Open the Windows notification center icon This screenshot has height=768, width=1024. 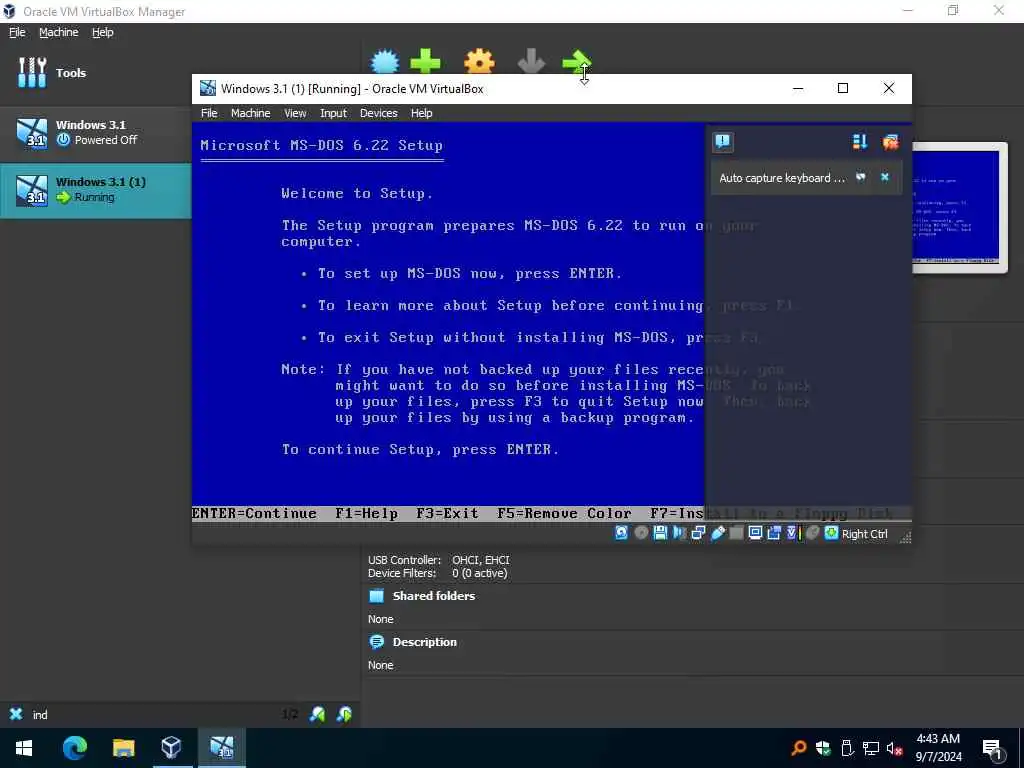(x=993, y=749)
